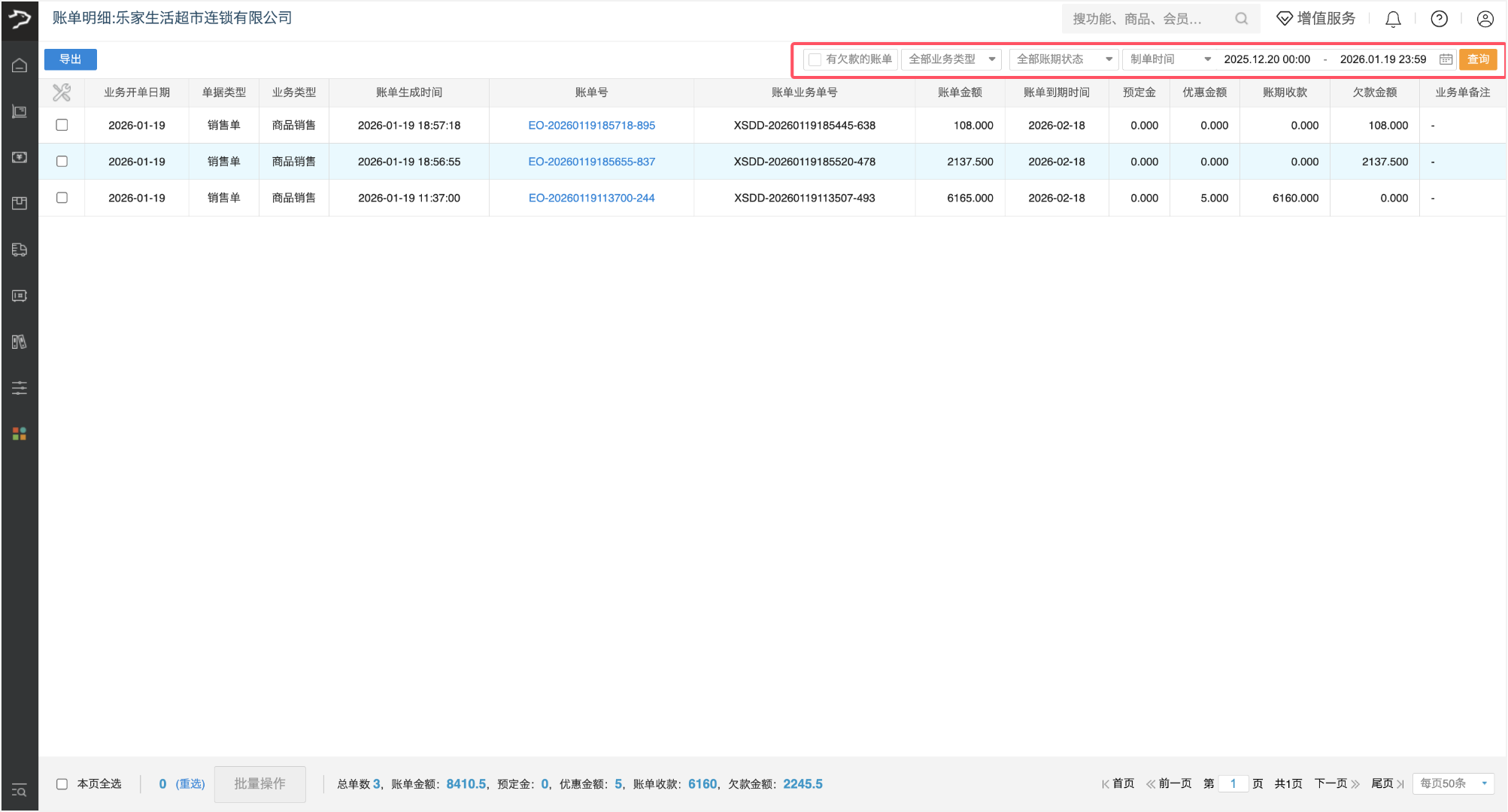
Task: Toggle the 本页全选 checkbox
Action: 62,784
